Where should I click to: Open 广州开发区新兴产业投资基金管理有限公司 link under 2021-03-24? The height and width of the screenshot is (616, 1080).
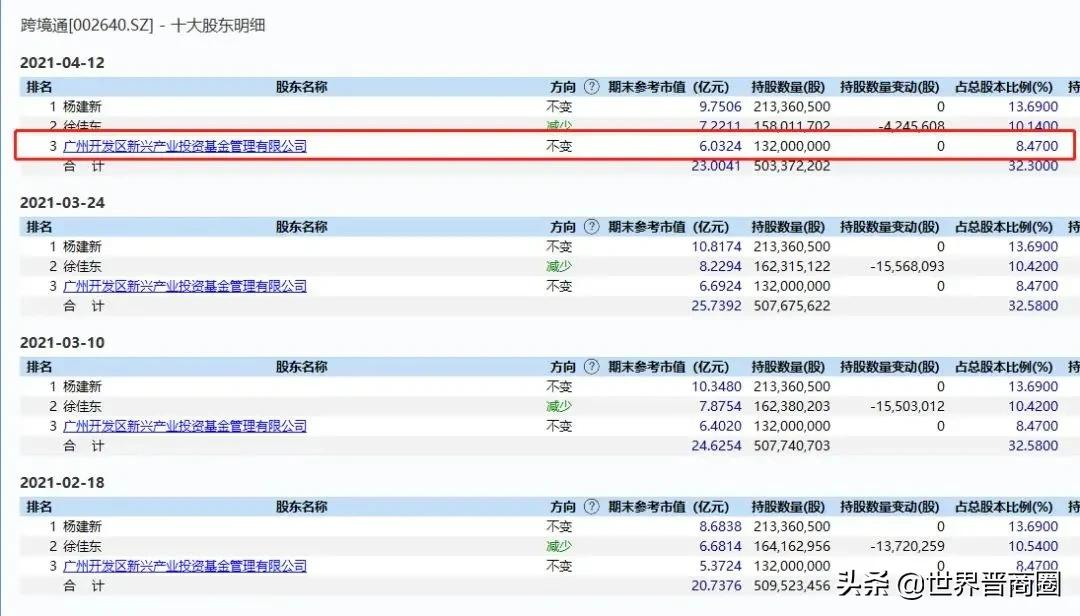point(185,286)
